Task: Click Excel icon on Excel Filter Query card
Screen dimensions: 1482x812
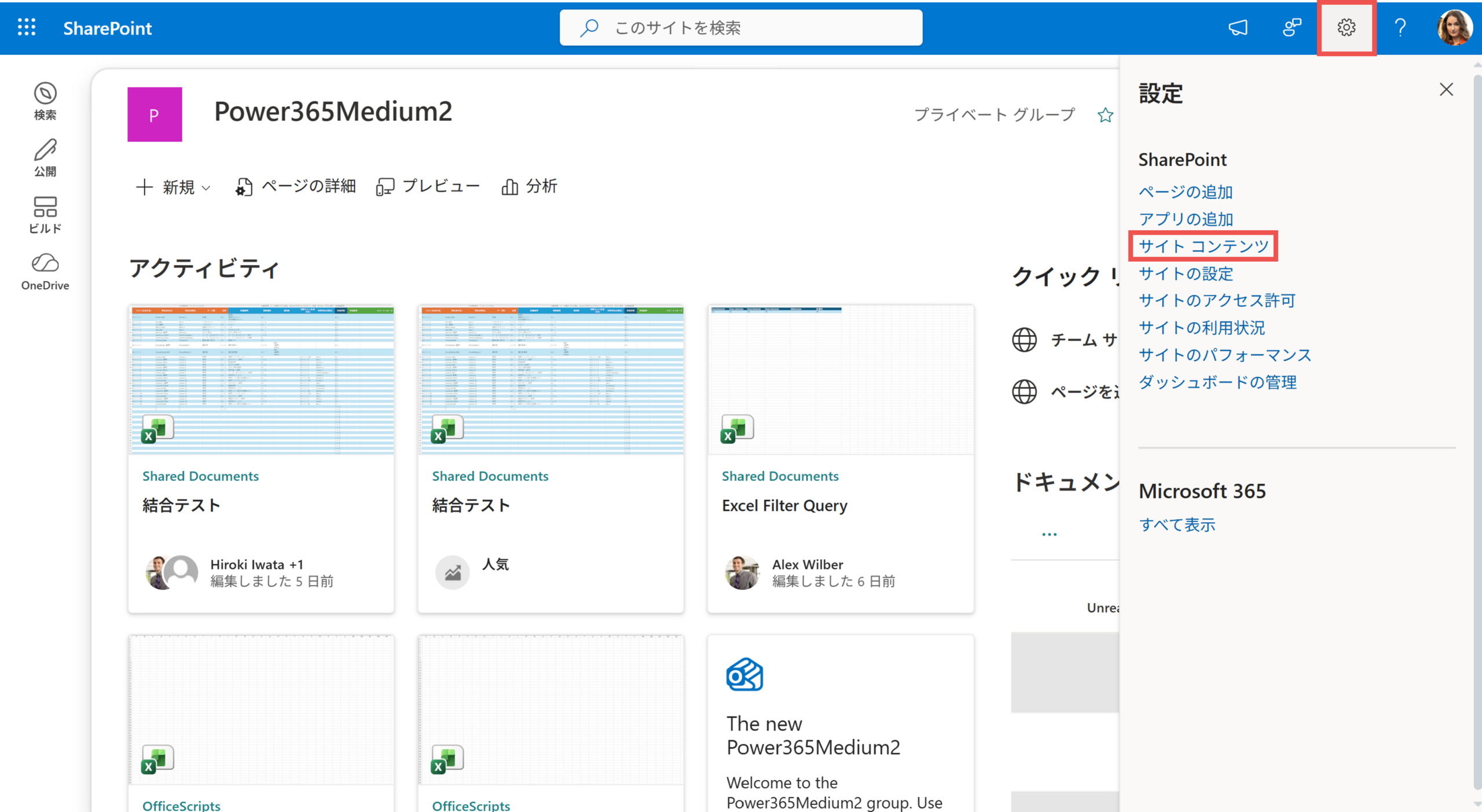Action: (x=737, y=429)
